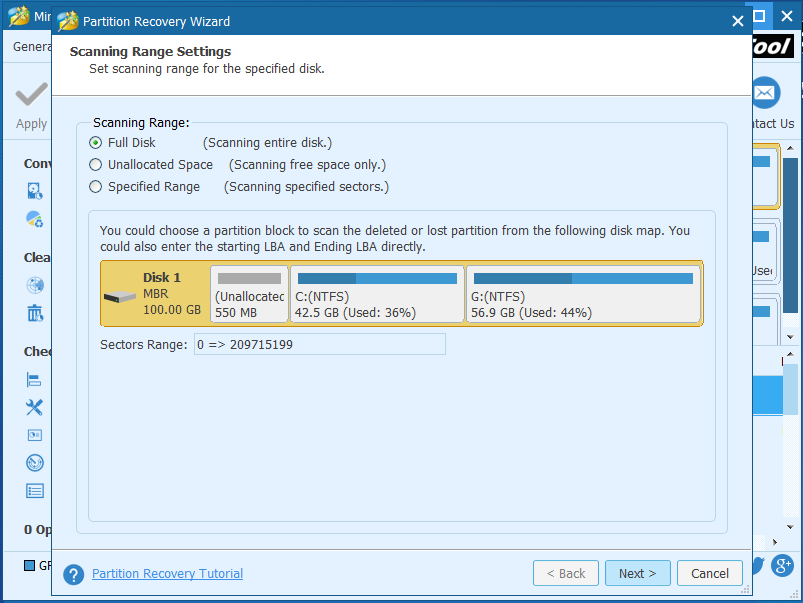Viewport: 803px width, 603px height.
Task: Click the Disk Properties list icon
Action: [35, 491]
